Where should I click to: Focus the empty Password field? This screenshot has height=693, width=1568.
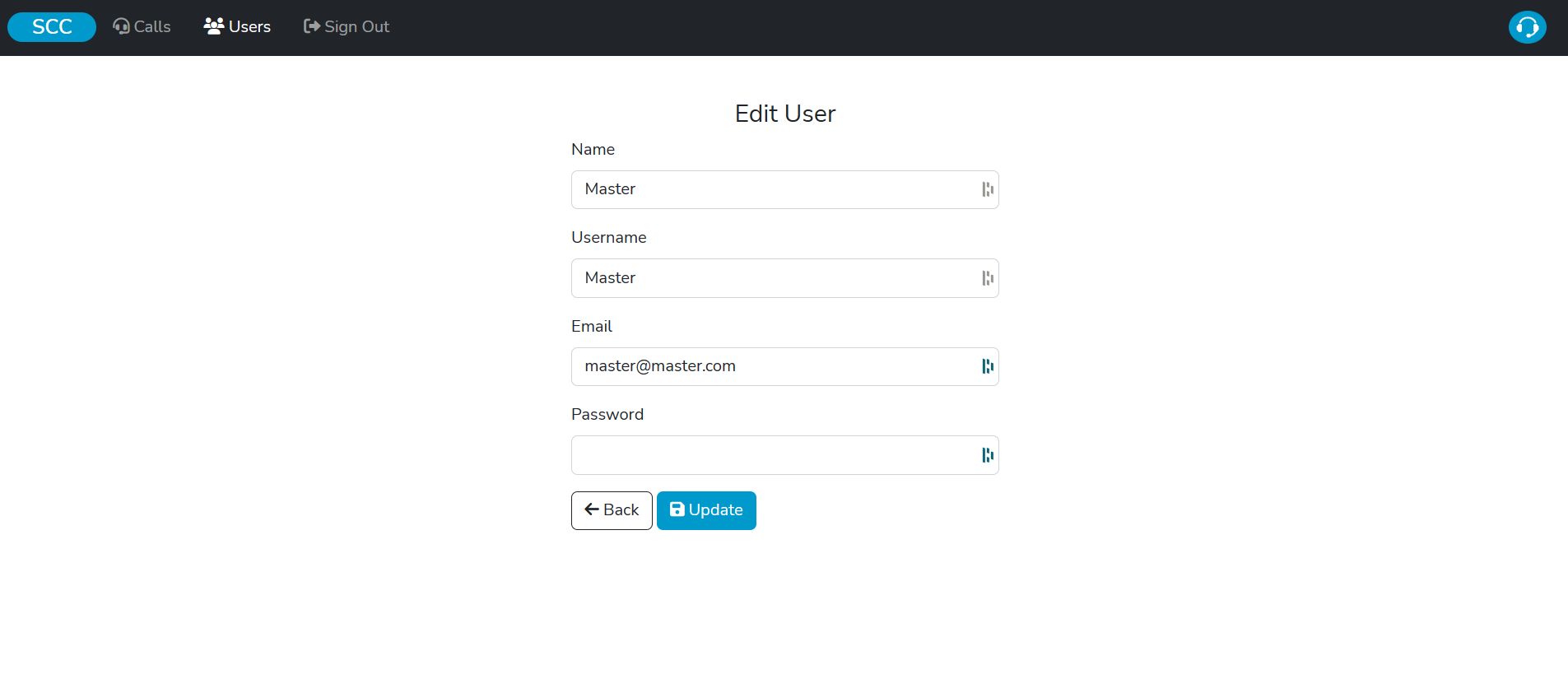pos(774,455)
